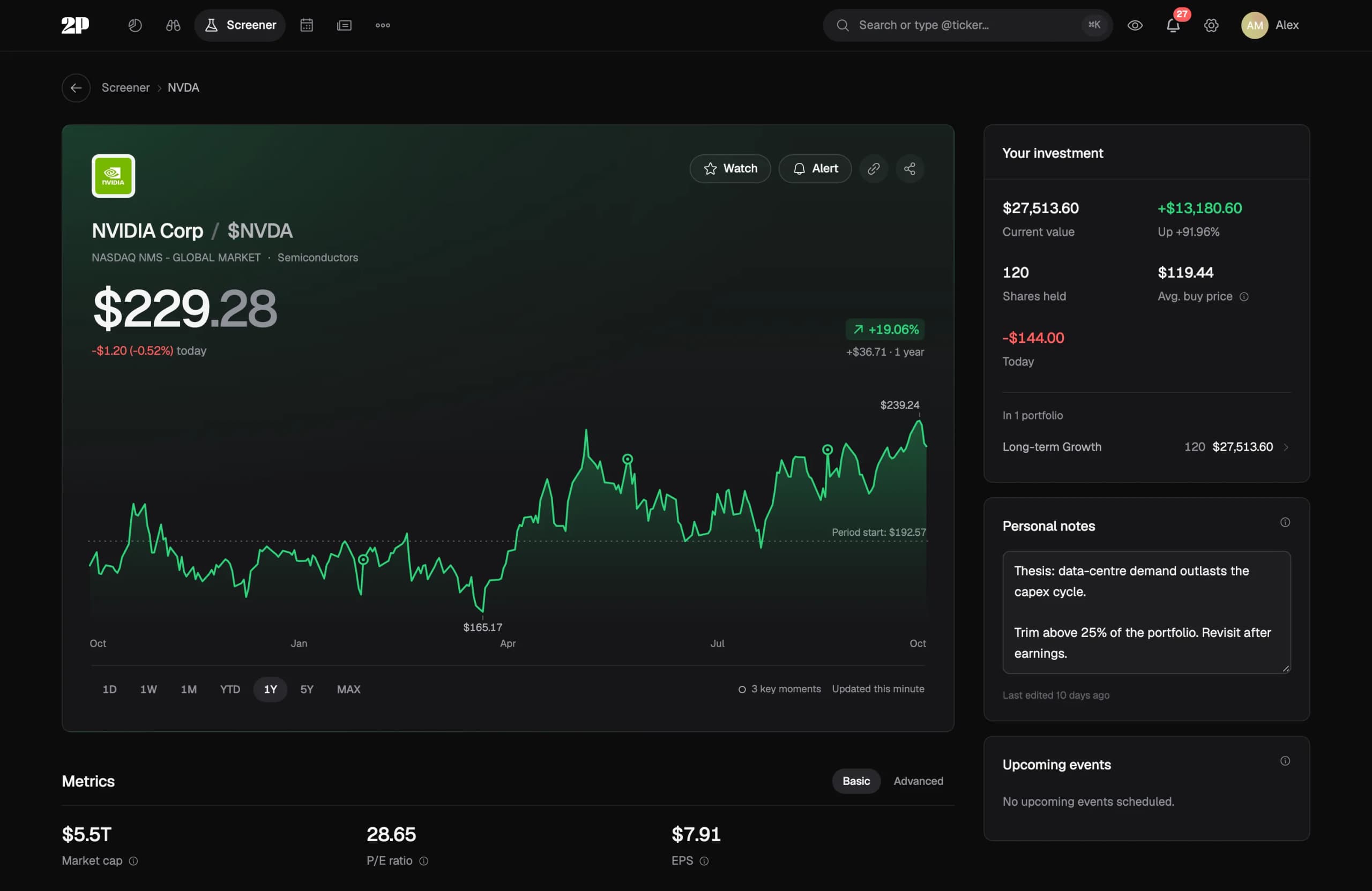Show info icon for Upcoming events
This screenshot has height=891, width=1372.
[1285, 760]
